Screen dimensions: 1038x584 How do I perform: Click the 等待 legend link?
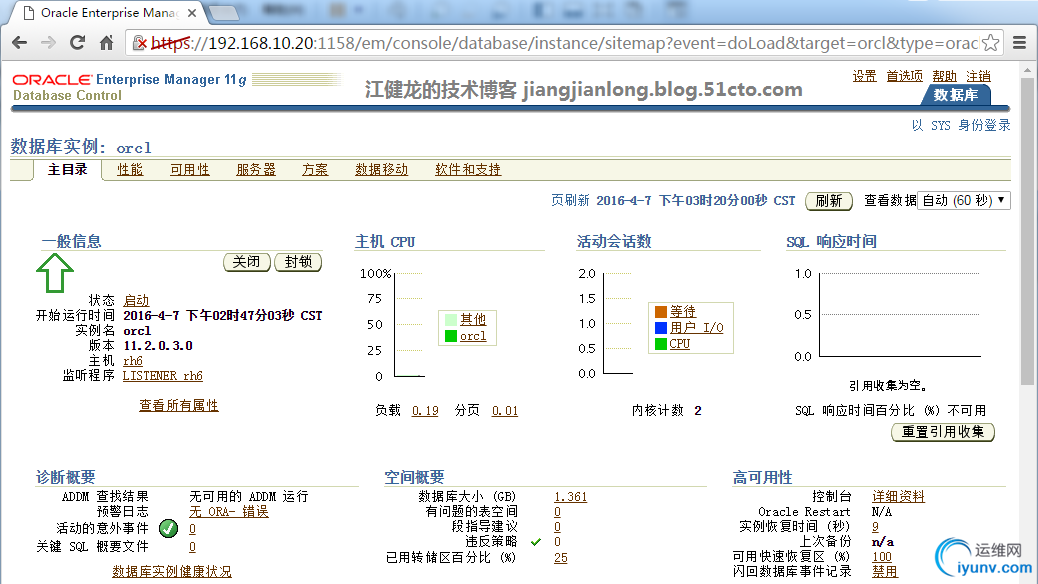coord(683,311)
